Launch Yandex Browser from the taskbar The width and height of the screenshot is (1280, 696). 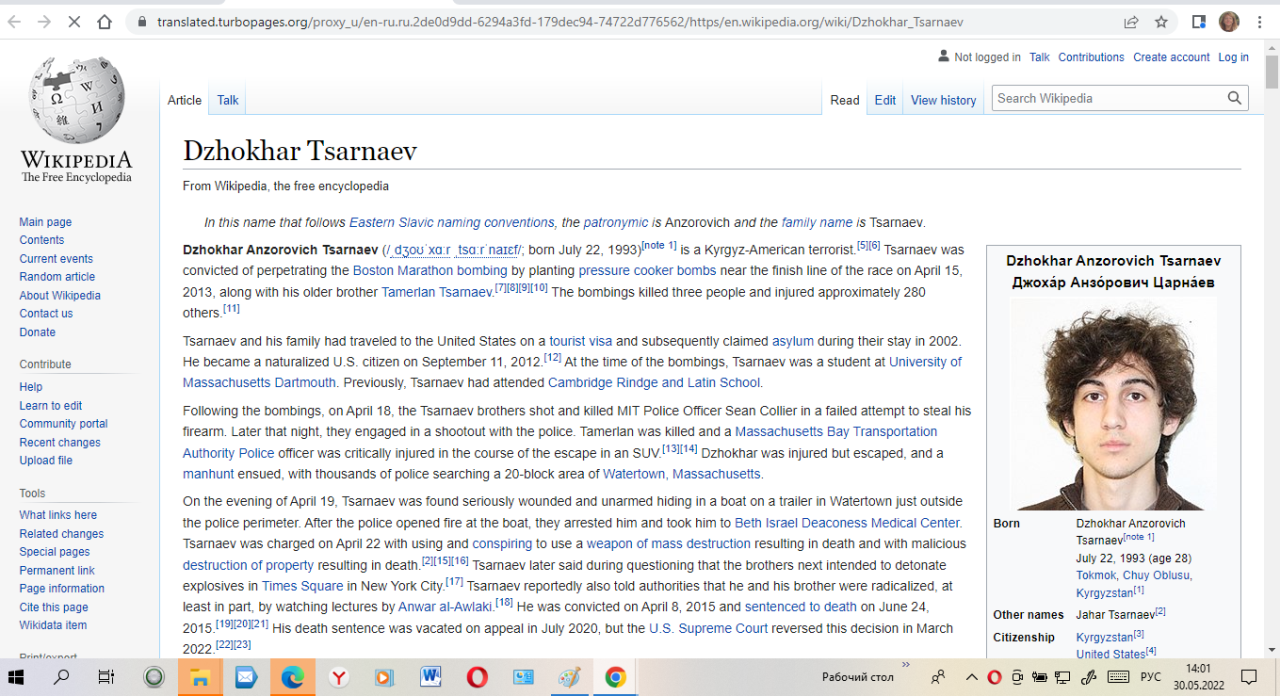[339, 677]
